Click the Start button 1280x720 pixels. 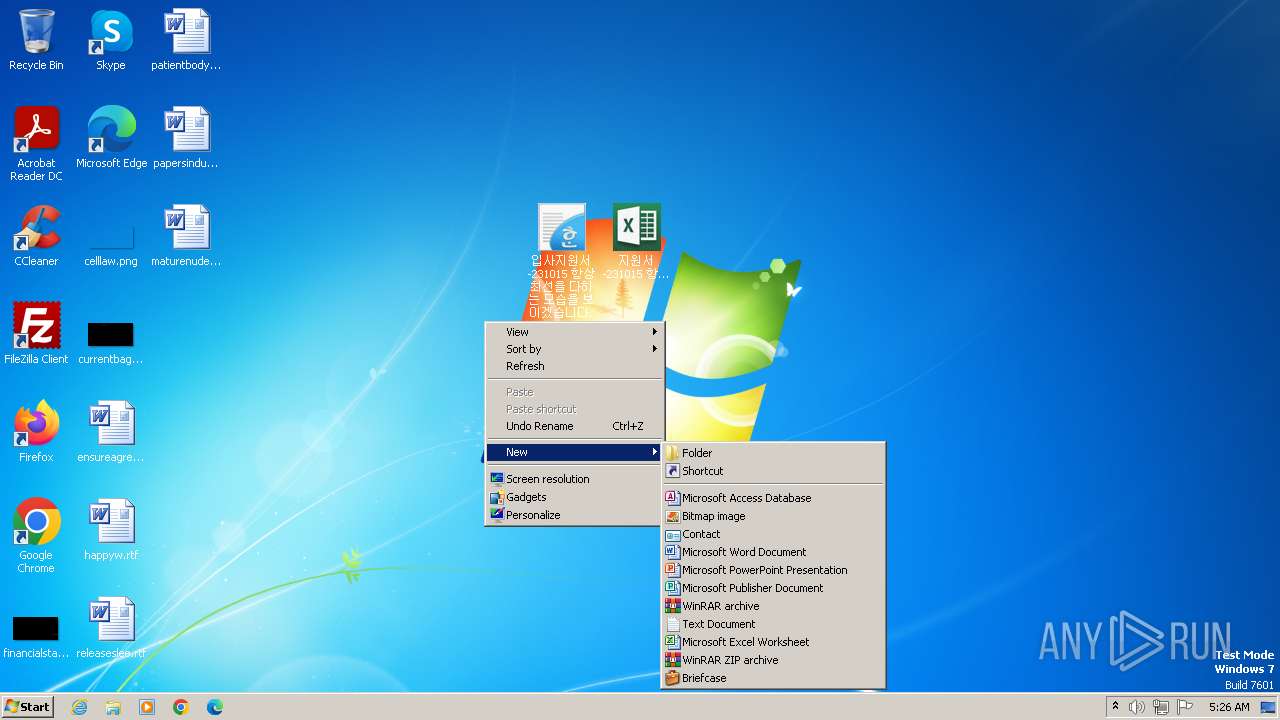point(28,707)
